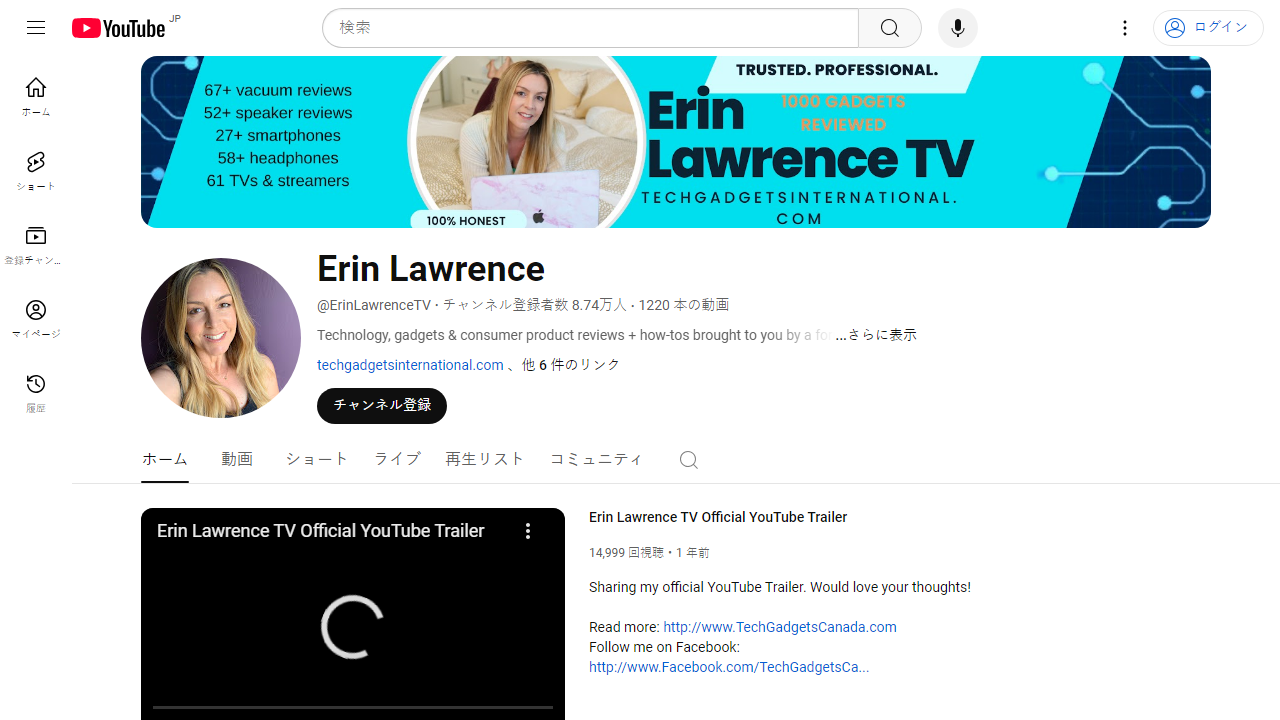The width and height of the screenshot is (1280, 720).
Task: Open video player three-dot menu
Action: (528, 532)
